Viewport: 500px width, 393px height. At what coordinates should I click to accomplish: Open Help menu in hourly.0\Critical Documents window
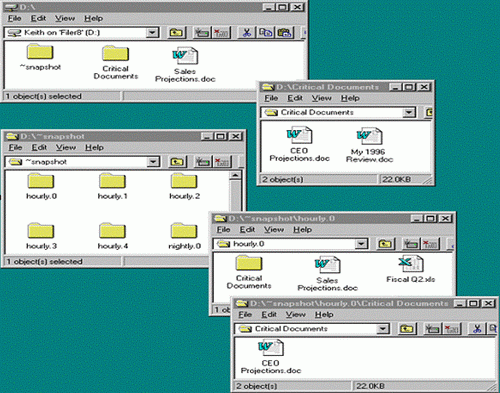click(324, 314)
